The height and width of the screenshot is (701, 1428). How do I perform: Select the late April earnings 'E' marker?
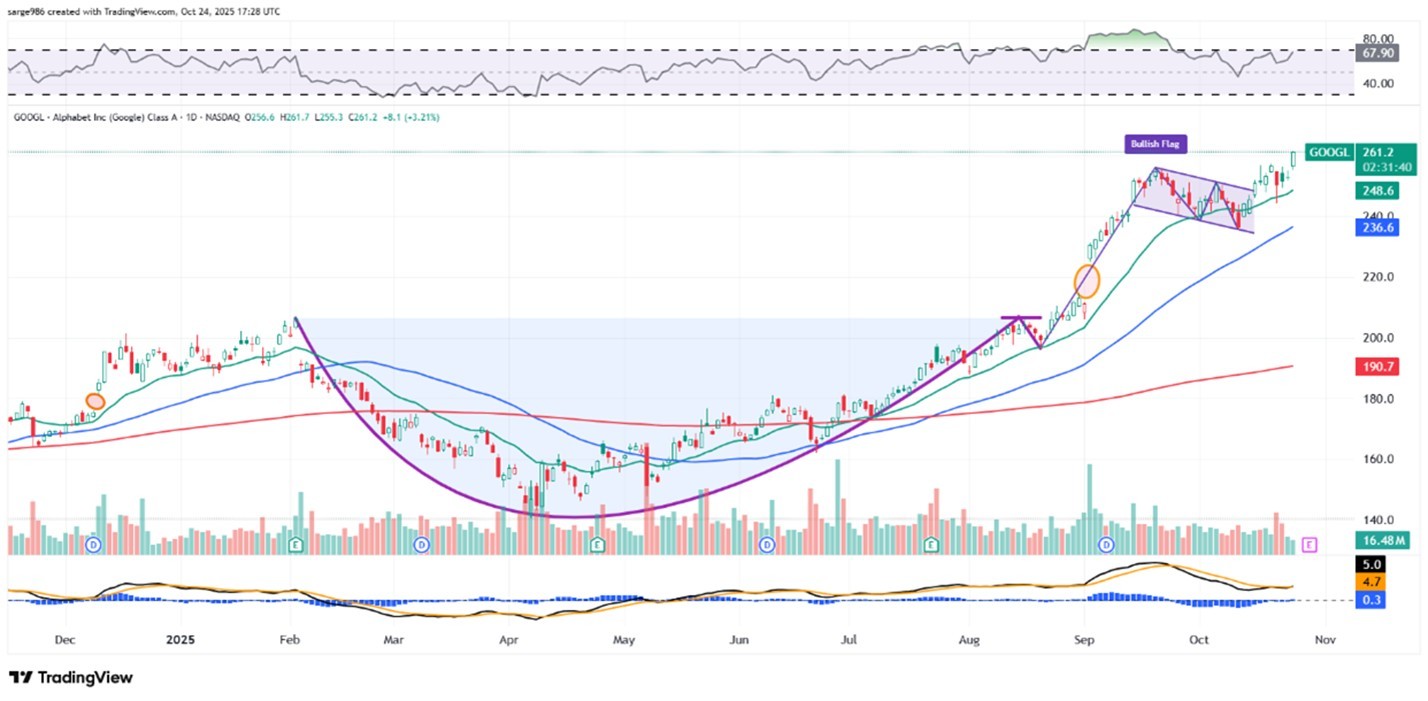597,545
